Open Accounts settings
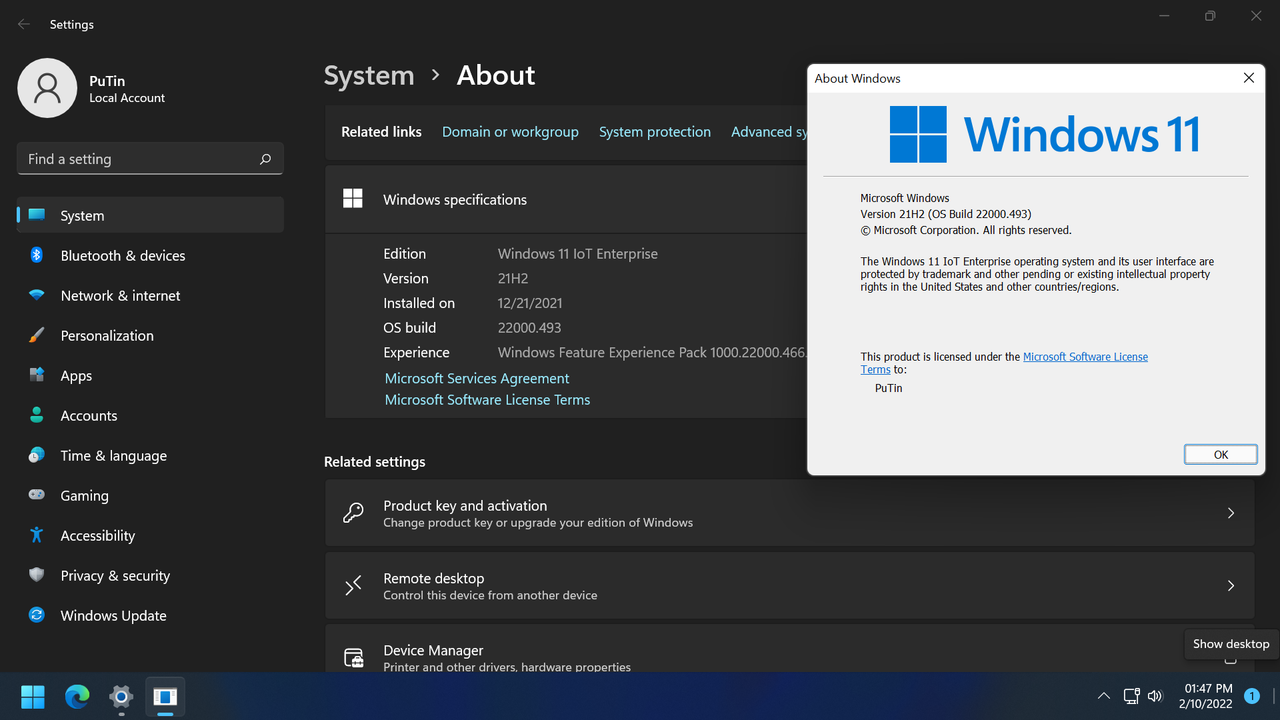Image resolution: width=1280 pixels, height=720 pixels. 150,415
